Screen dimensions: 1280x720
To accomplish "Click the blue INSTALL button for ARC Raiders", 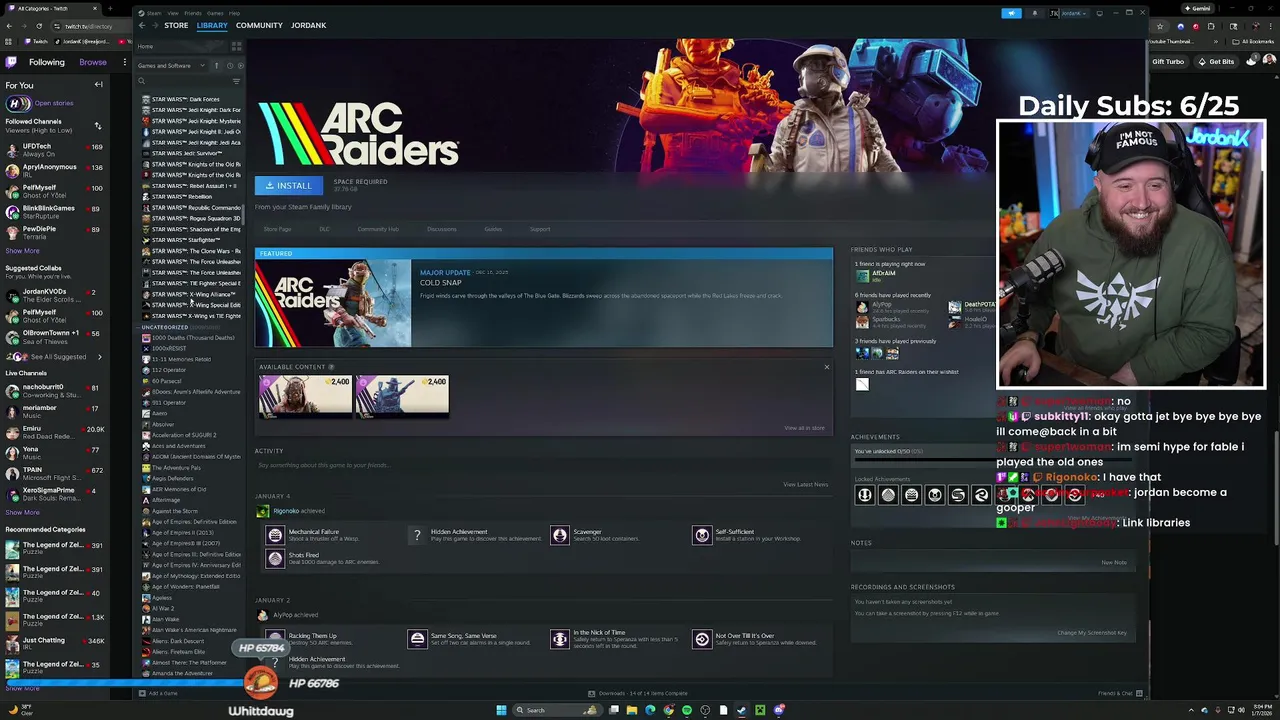I will coord(289,186).
